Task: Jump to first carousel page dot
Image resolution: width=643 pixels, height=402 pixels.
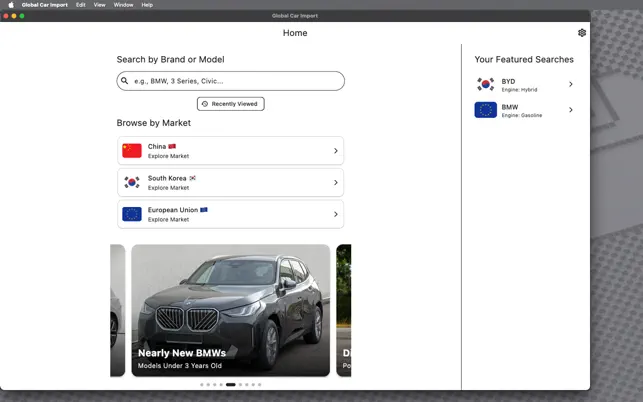Action: coord(201,385)
